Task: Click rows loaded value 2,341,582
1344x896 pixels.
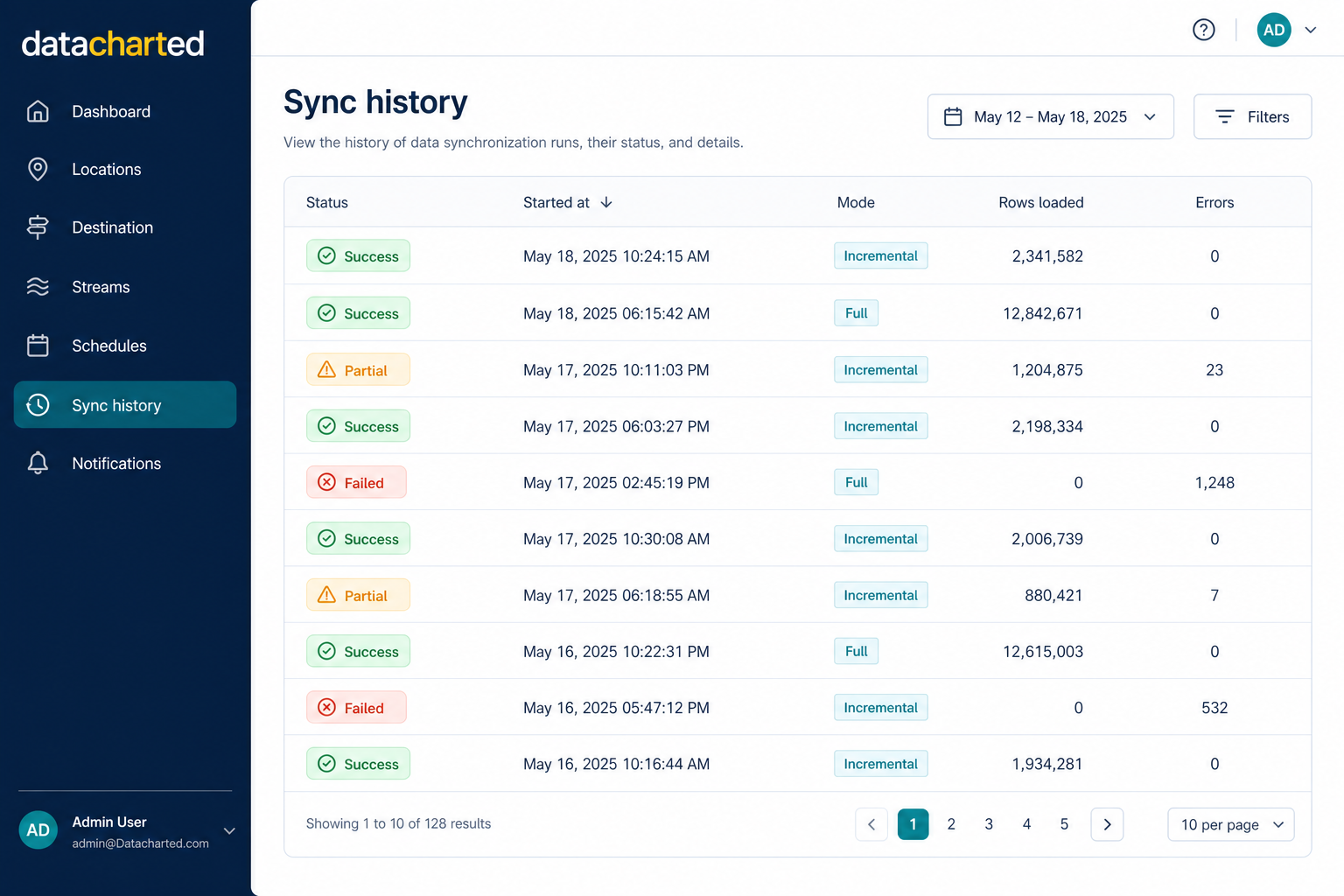Action: [x=1047, y=256]
